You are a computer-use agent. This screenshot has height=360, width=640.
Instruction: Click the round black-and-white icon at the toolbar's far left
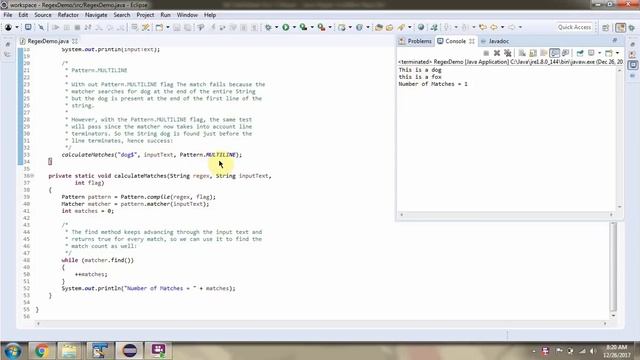[x=8, y=27]
